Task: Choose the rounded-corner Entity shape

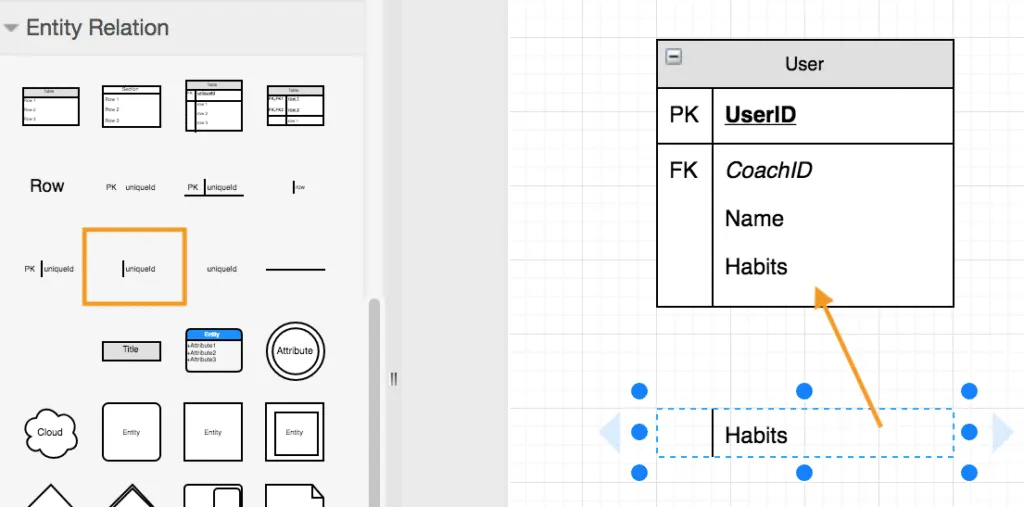Action: click(131, 432)
